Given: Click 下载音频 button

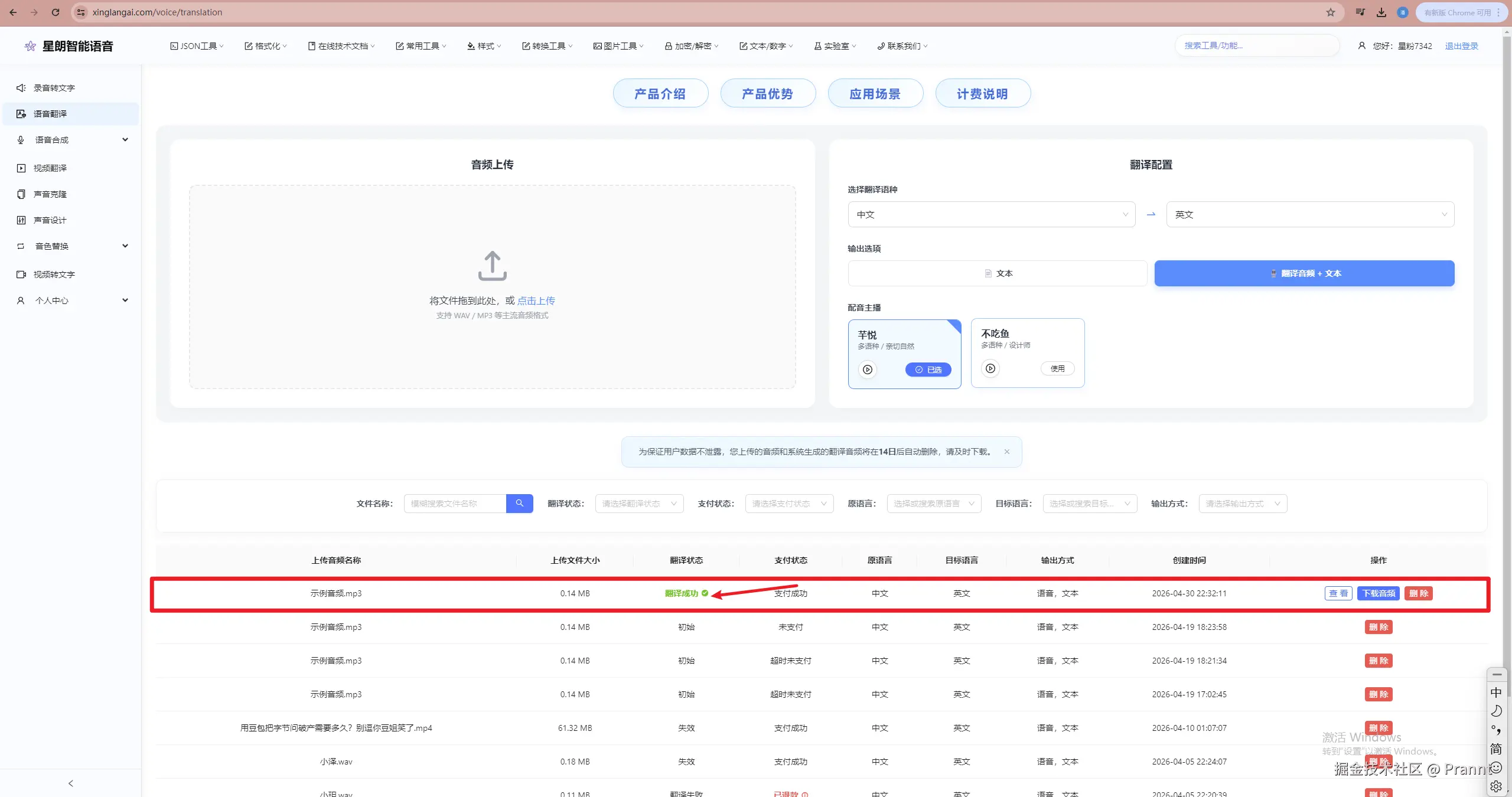Looking at the screenshot, I should click(1379, 593).
